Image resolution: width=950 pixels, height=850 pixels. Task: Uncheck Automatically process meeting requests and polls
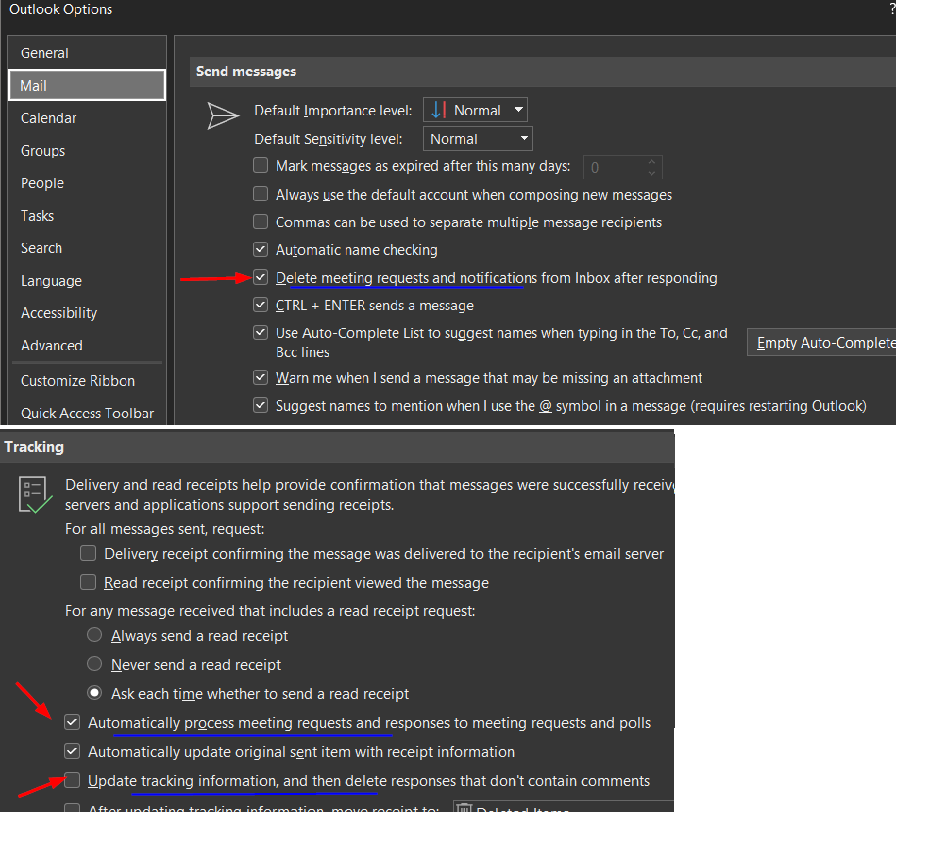click(72, 722)
